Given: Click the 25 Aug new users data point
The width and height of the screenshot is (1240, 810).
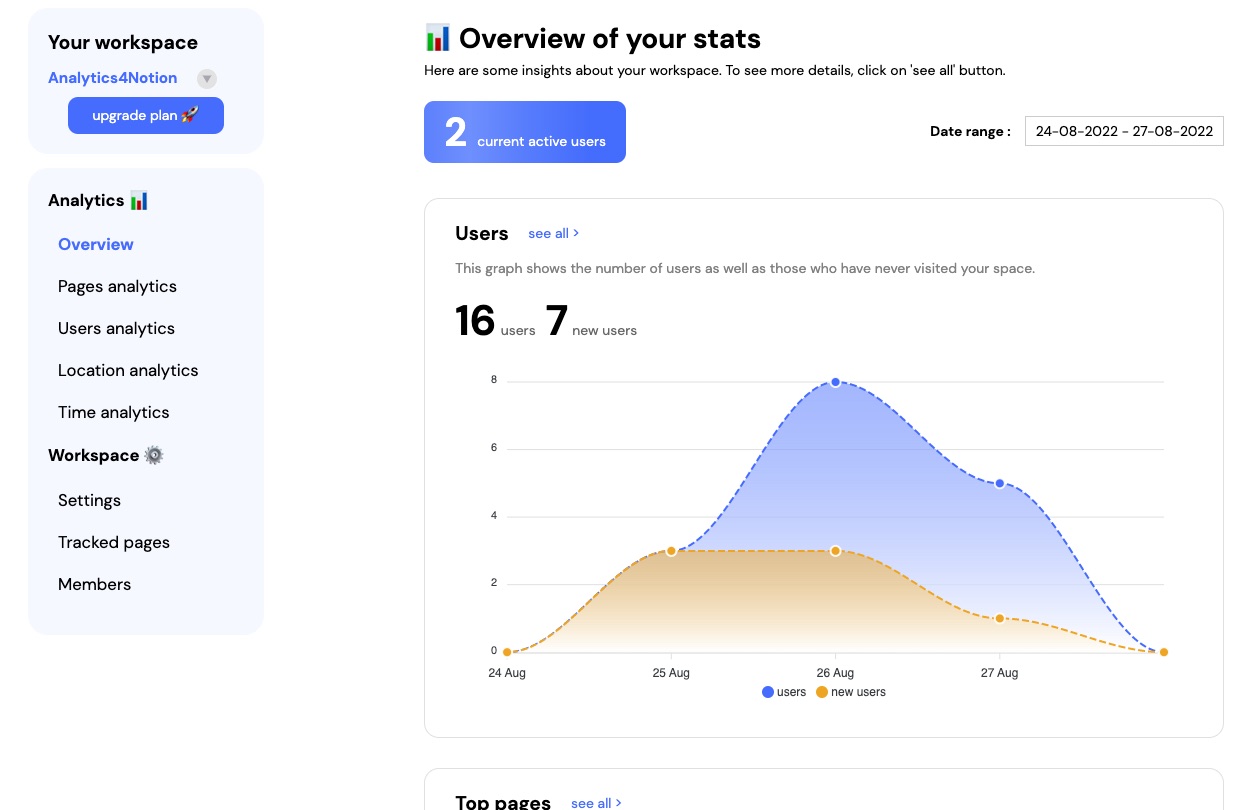Looking at the screenshot, I should point(671,551).
